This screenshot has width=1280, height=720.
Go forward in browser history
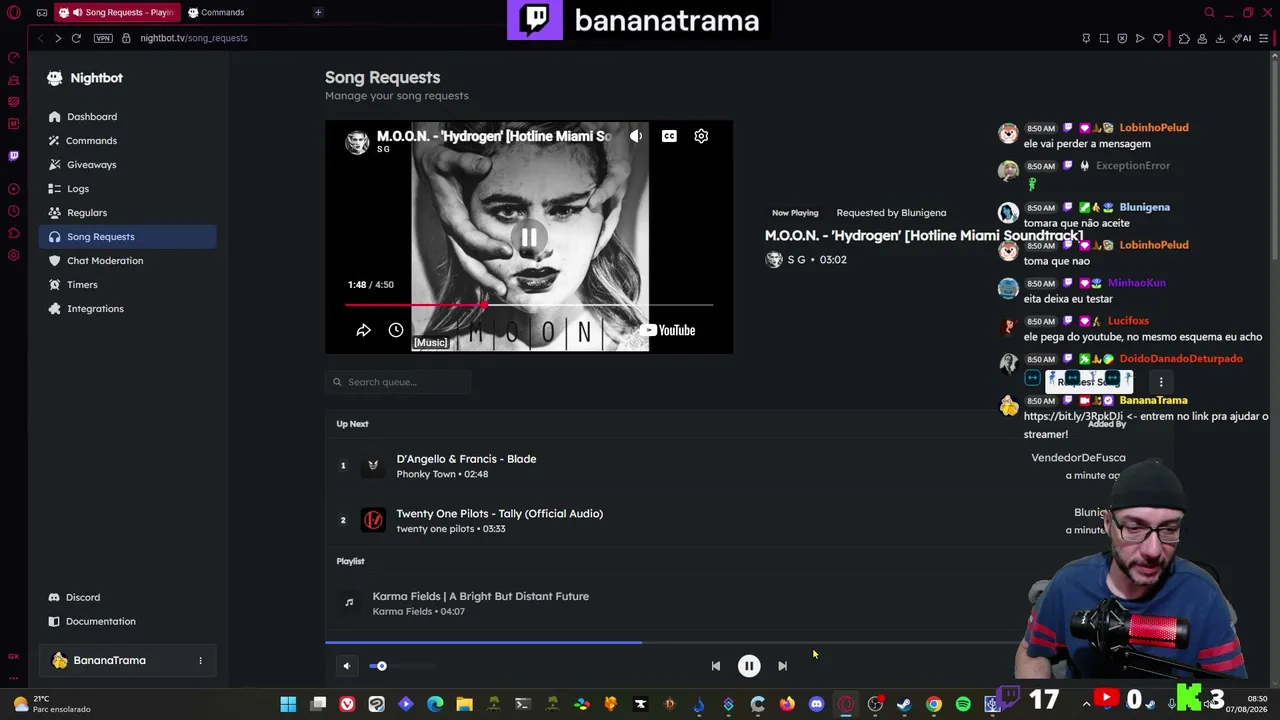tap(58, 38)
